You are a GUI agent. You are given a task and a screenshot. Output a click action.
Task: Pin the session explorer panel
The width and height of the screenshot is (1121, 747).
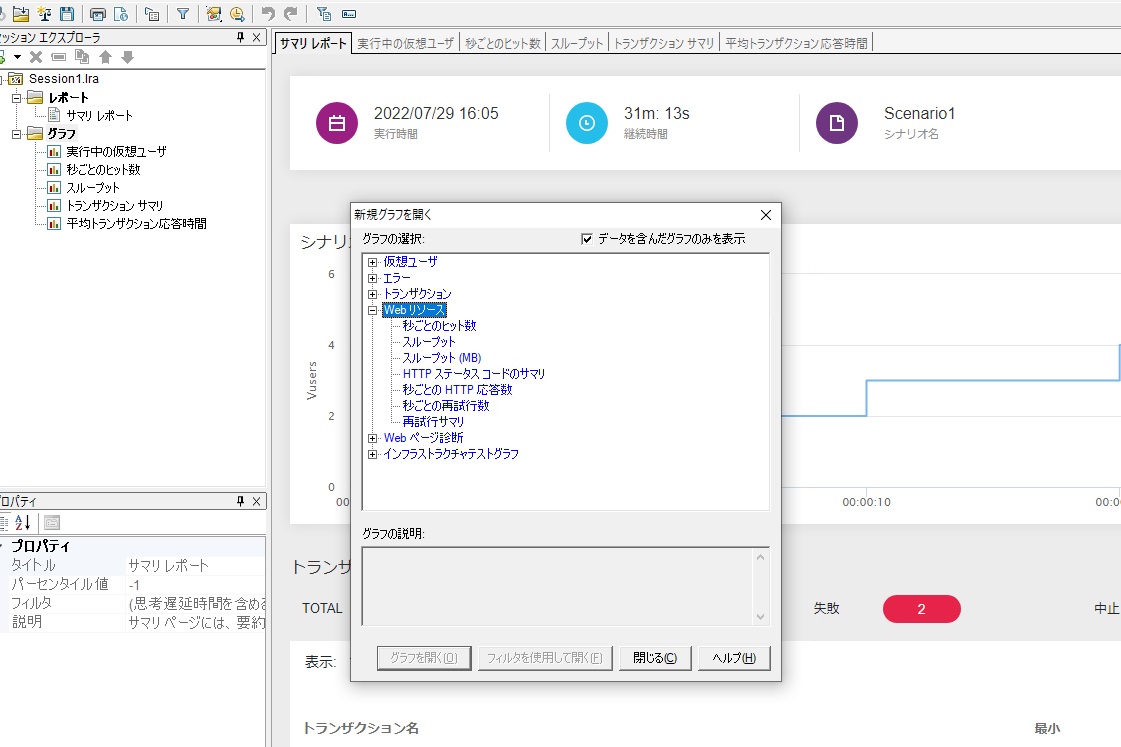(x=240, y=38)
